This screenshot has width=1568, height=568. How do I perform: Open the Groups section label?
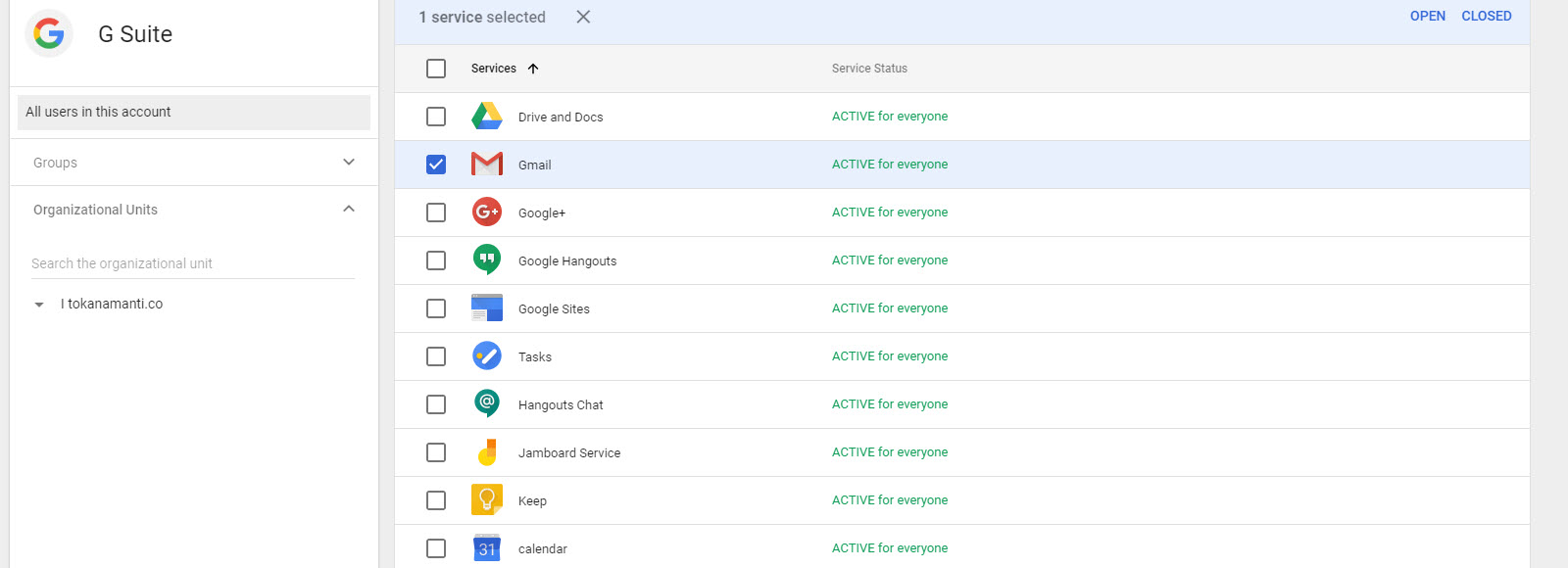coord(55,163)
